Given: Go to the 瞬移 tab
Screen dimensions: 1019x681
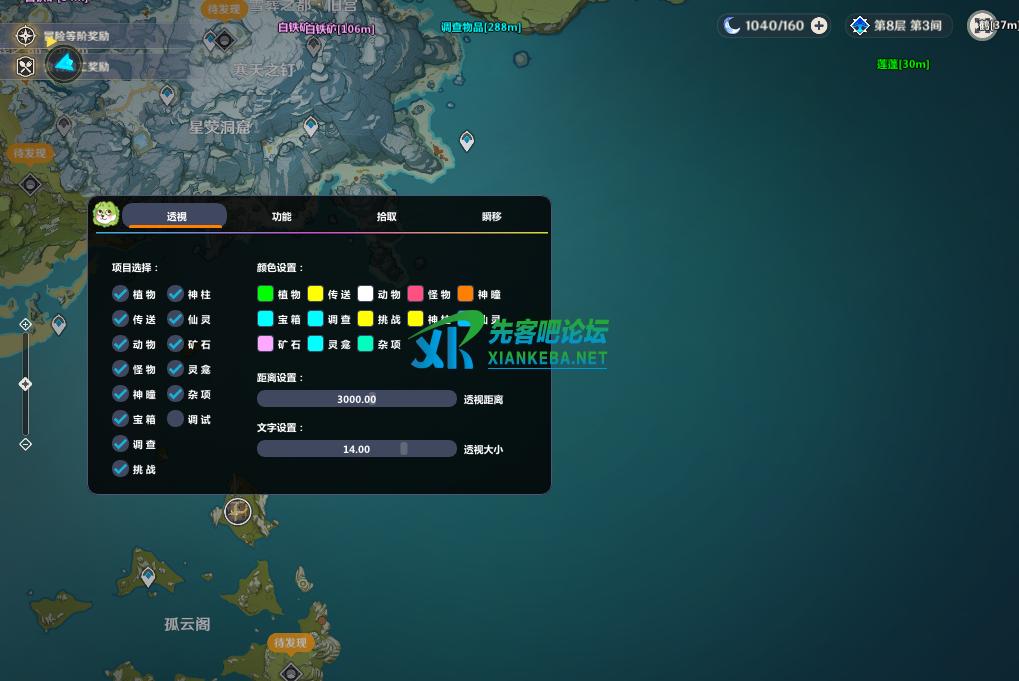Looking at the screenshot, I should coord(491,216).
